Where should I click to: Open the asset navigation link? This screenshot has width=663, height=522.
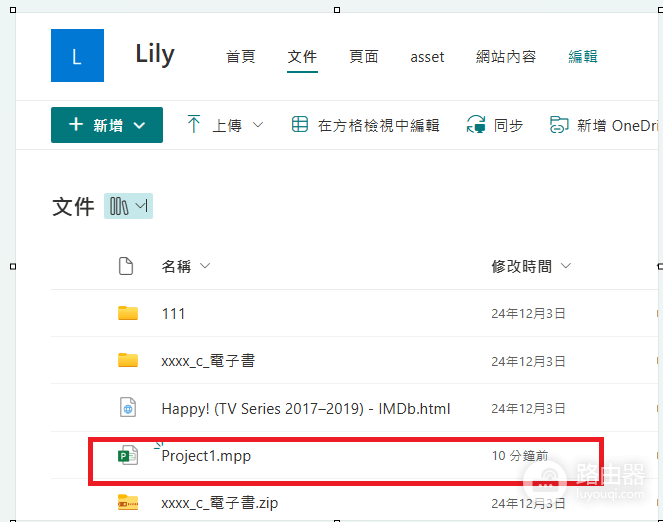[x=427, y=57]
